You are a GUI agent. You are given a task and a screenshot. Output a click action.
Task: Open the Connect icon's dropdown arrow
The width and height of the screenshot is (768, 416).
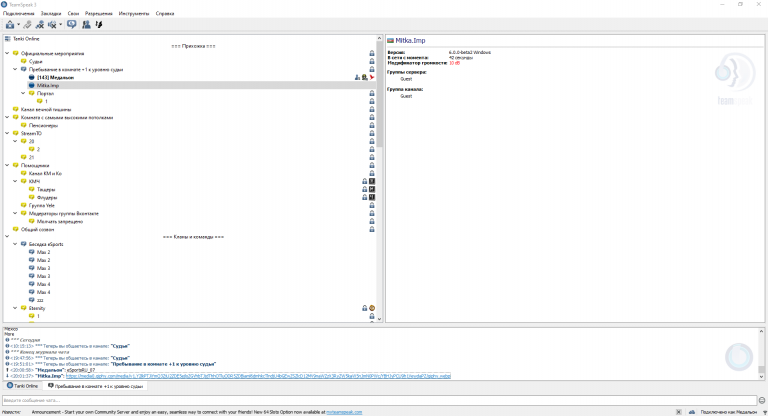coord(18,24)
